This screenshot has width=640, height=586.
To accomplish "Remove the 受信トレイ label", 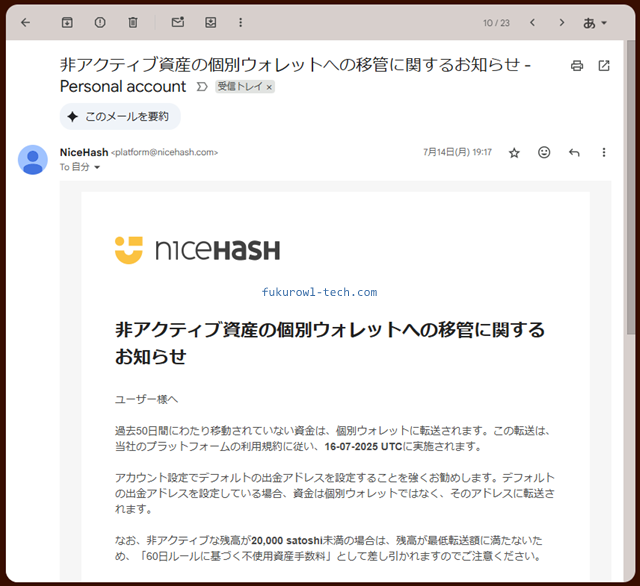I will (269, 87).
